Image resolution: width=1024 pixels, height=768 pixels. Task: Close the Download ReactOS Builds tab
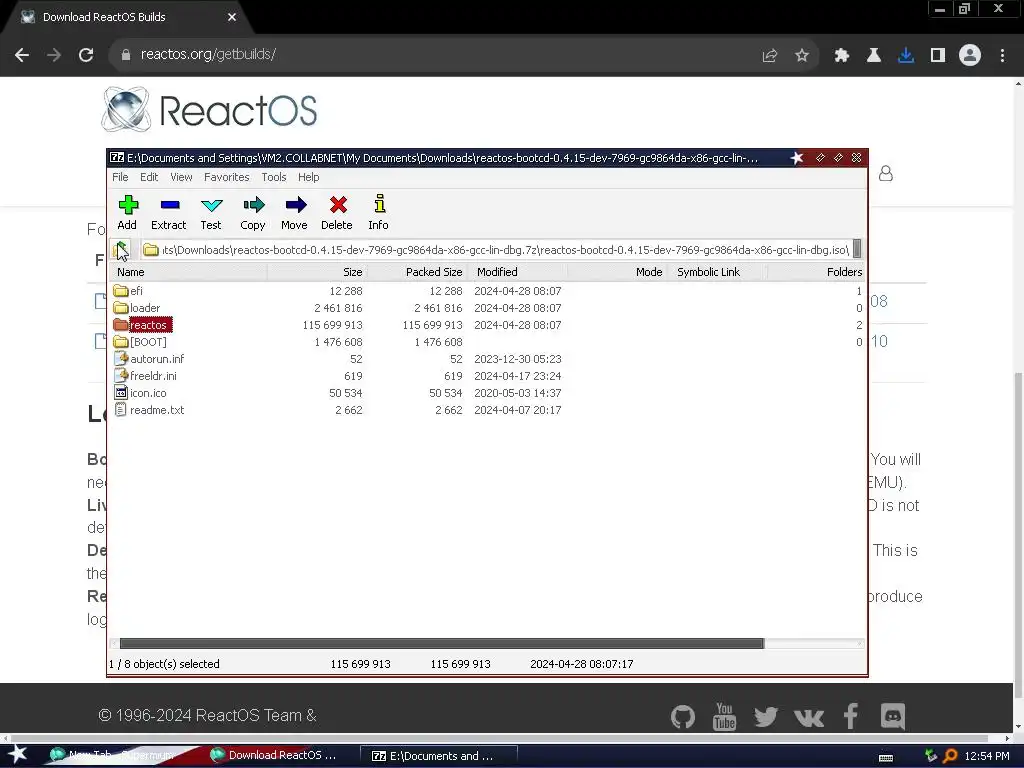[232, 17]
